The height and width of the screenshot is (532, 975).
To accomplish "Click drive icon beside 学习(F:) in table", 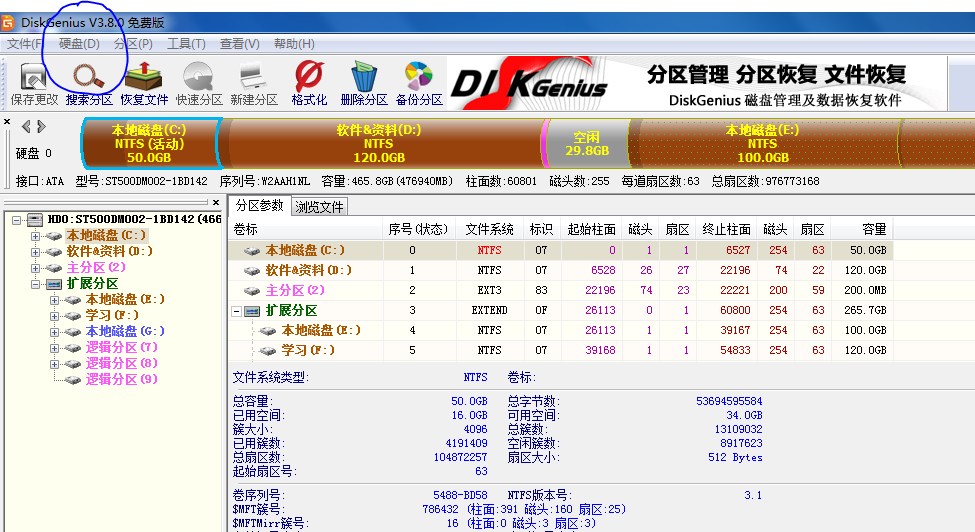I will click(267, 351).
